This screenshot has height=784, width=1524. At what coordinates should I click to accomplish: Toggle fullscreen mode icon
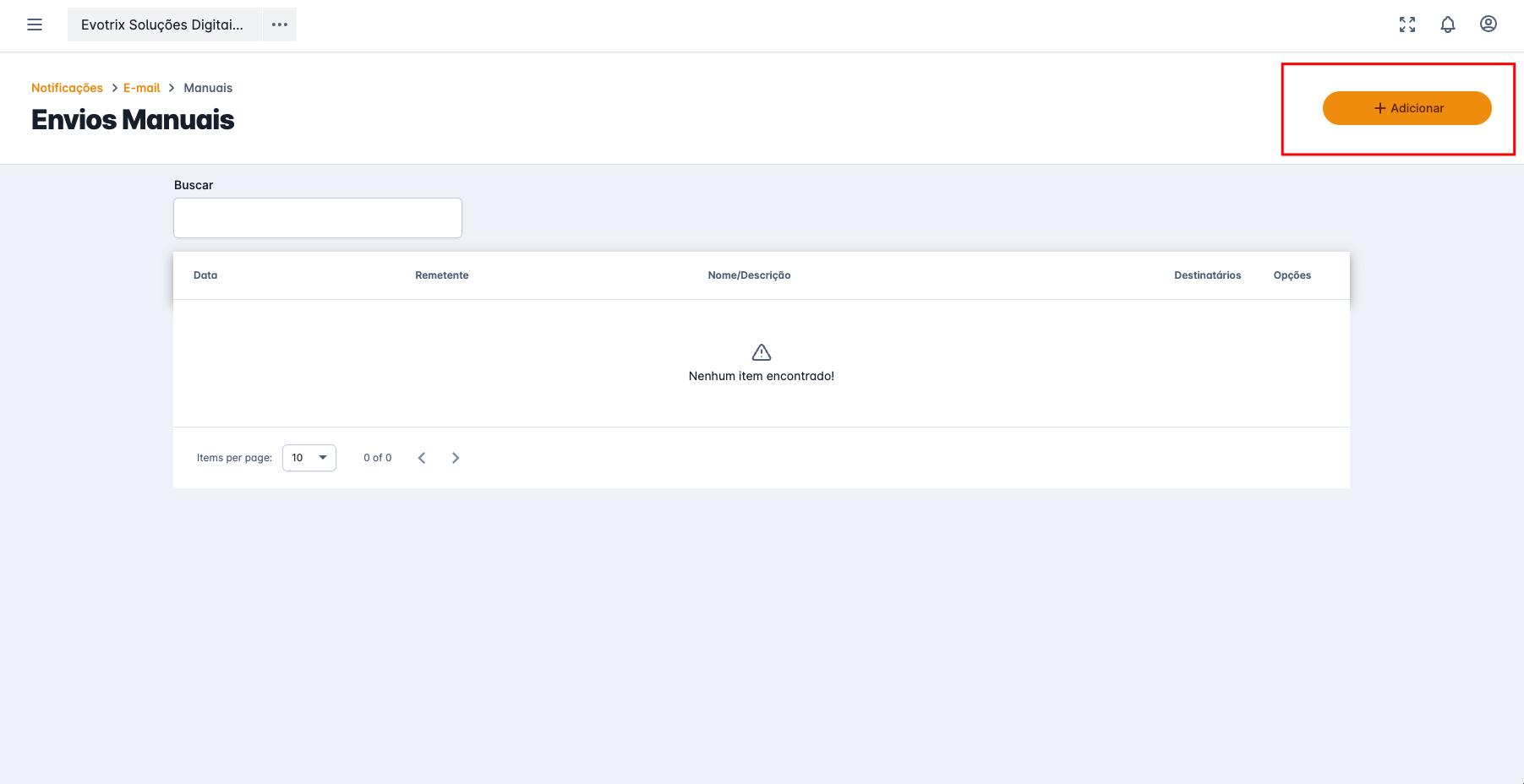pyautogui.click(x=1407, y=24)
